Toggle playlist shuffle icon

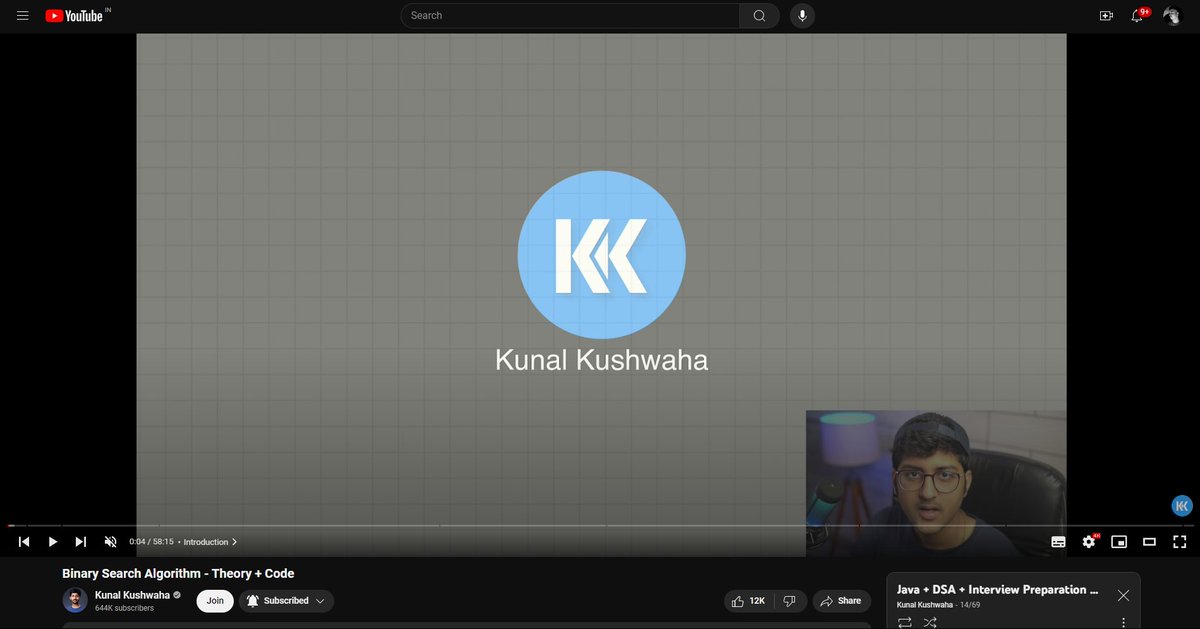pyautogui.click(x=930, y=623)
